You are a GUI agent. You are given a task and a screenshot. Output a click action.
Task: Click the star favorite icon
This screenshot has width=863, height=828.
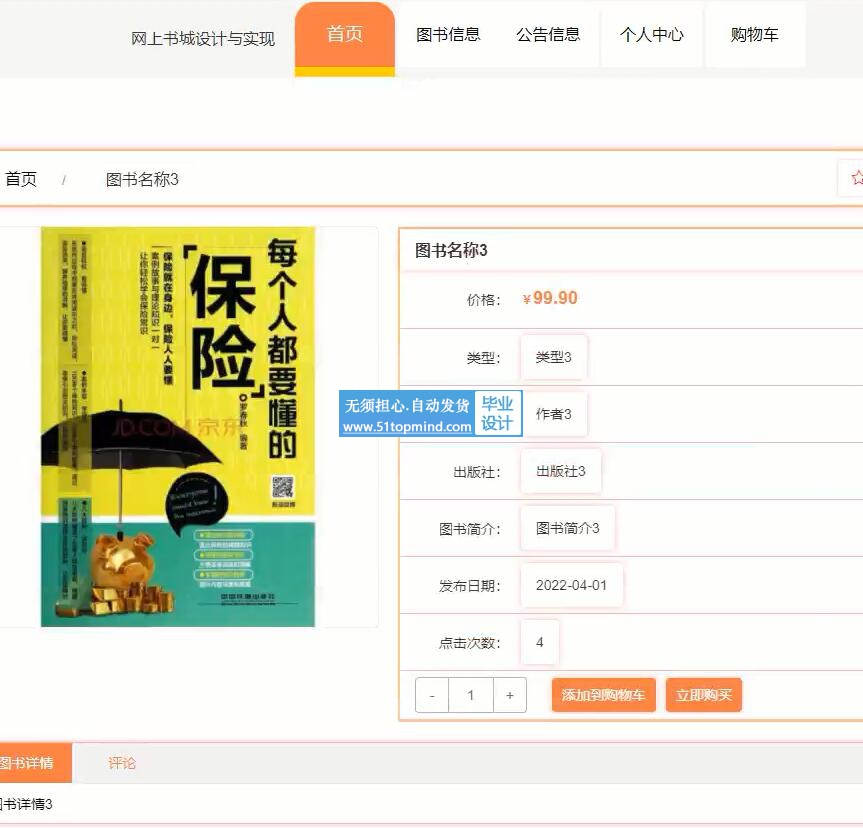(x=856, y=178)
